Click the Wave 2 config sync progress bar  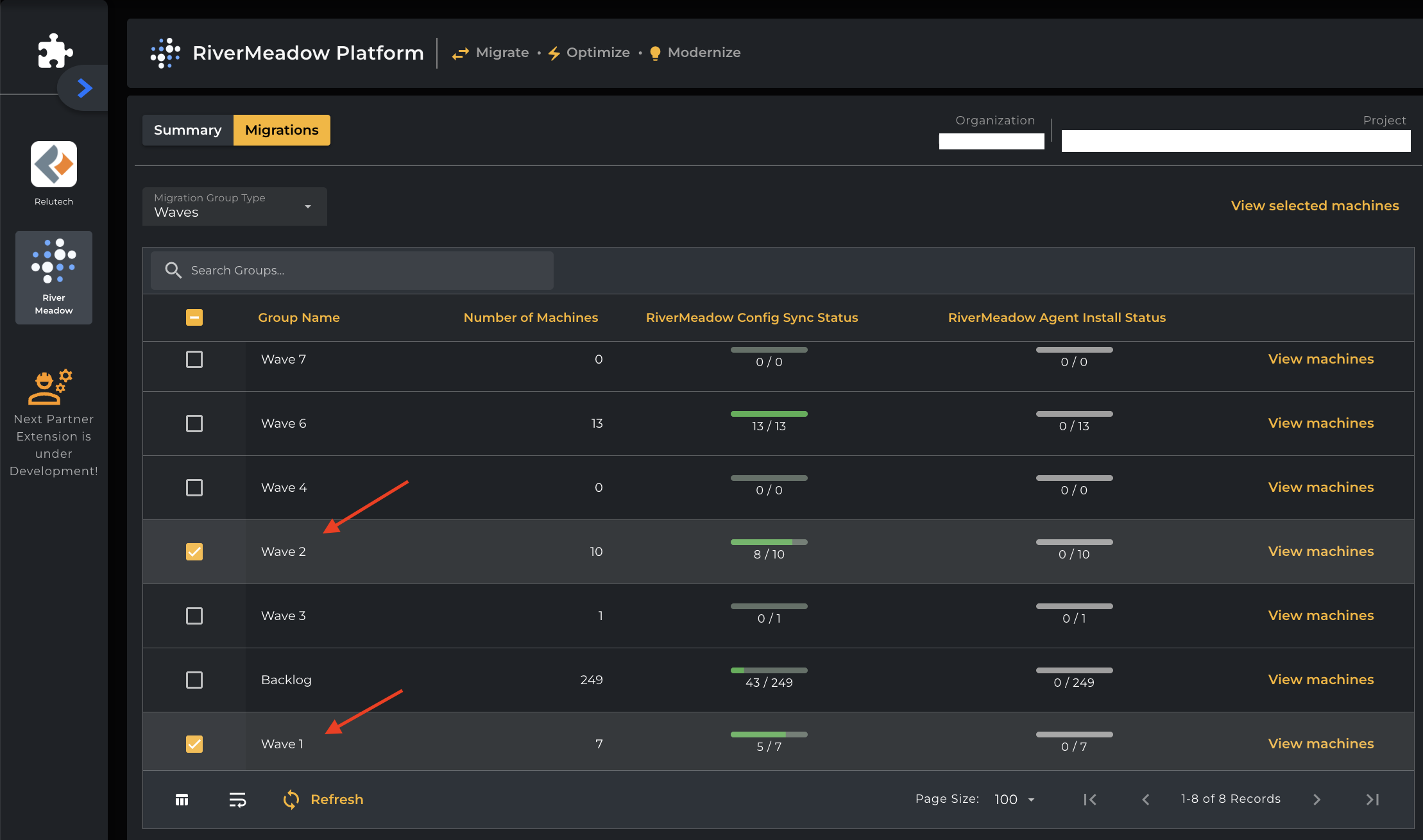[x=769, y=542]
